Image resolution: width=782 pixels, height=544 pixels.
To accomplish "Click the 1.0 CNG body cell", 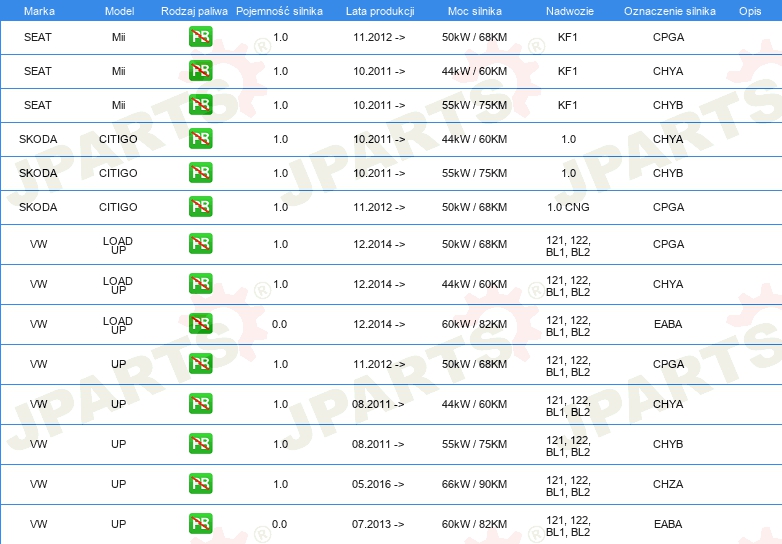I will click(x=568, y=206).
